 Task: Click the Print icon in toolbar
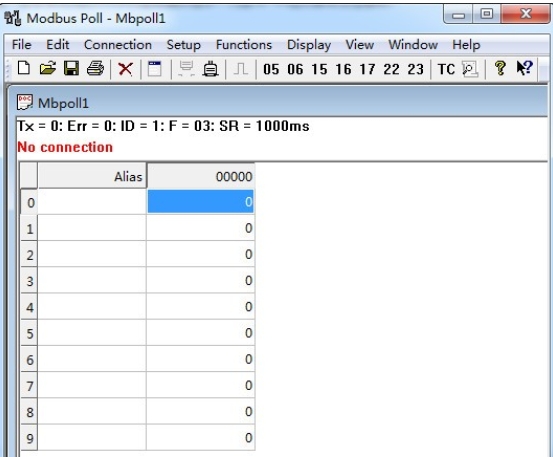(x=95, y=68)
